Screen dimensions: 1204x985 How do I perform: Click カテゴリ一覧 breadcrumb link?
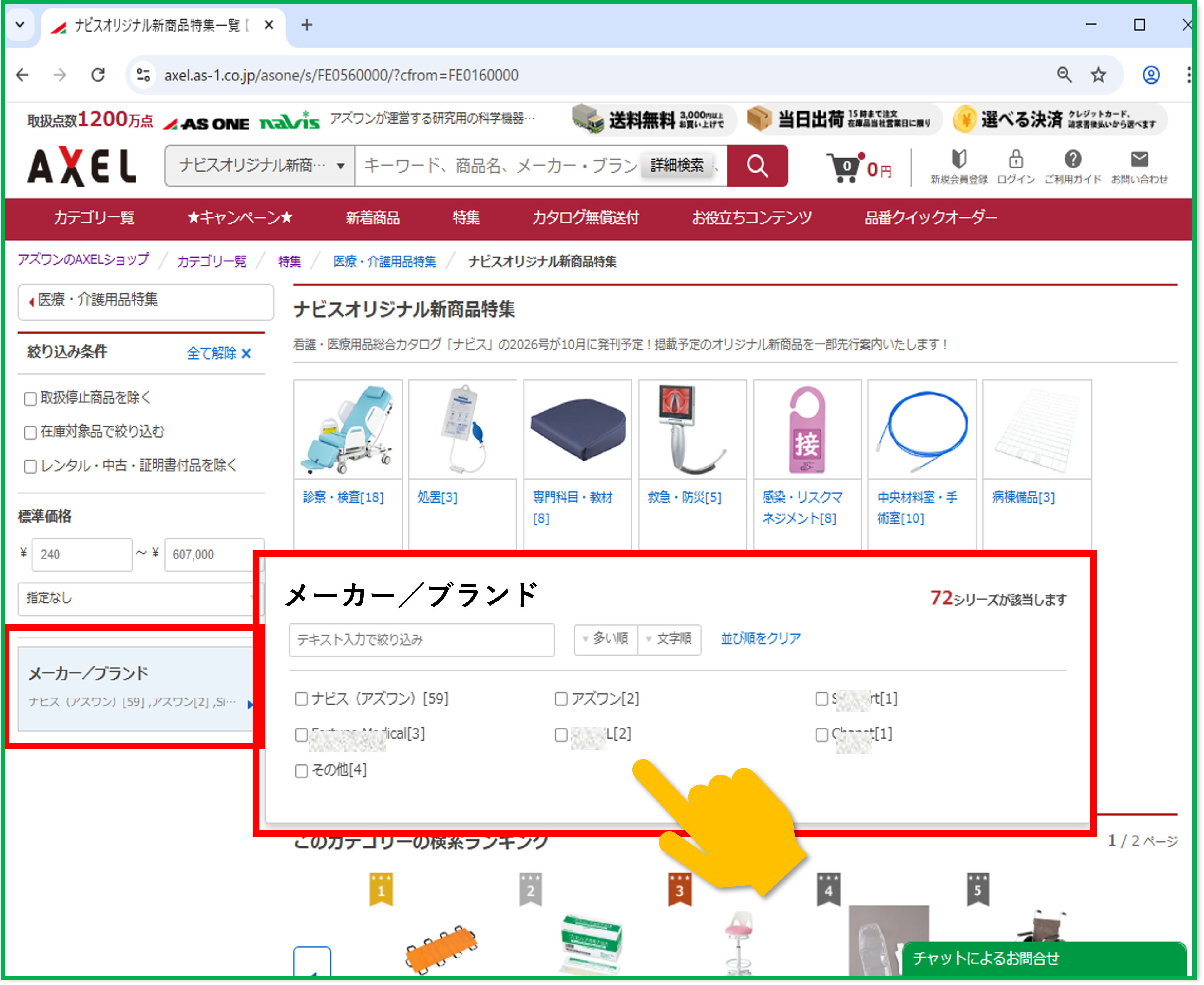[x=212, y=261]
